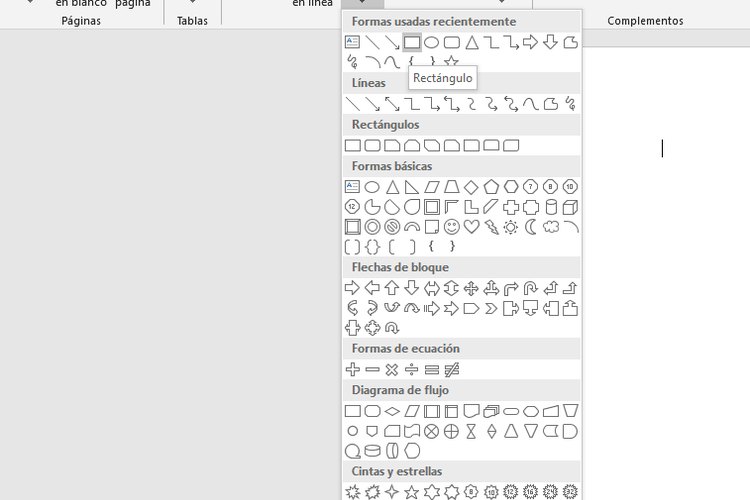
Task: Select the prohibition 'no symbol' shape
Action: click(392, 227)
